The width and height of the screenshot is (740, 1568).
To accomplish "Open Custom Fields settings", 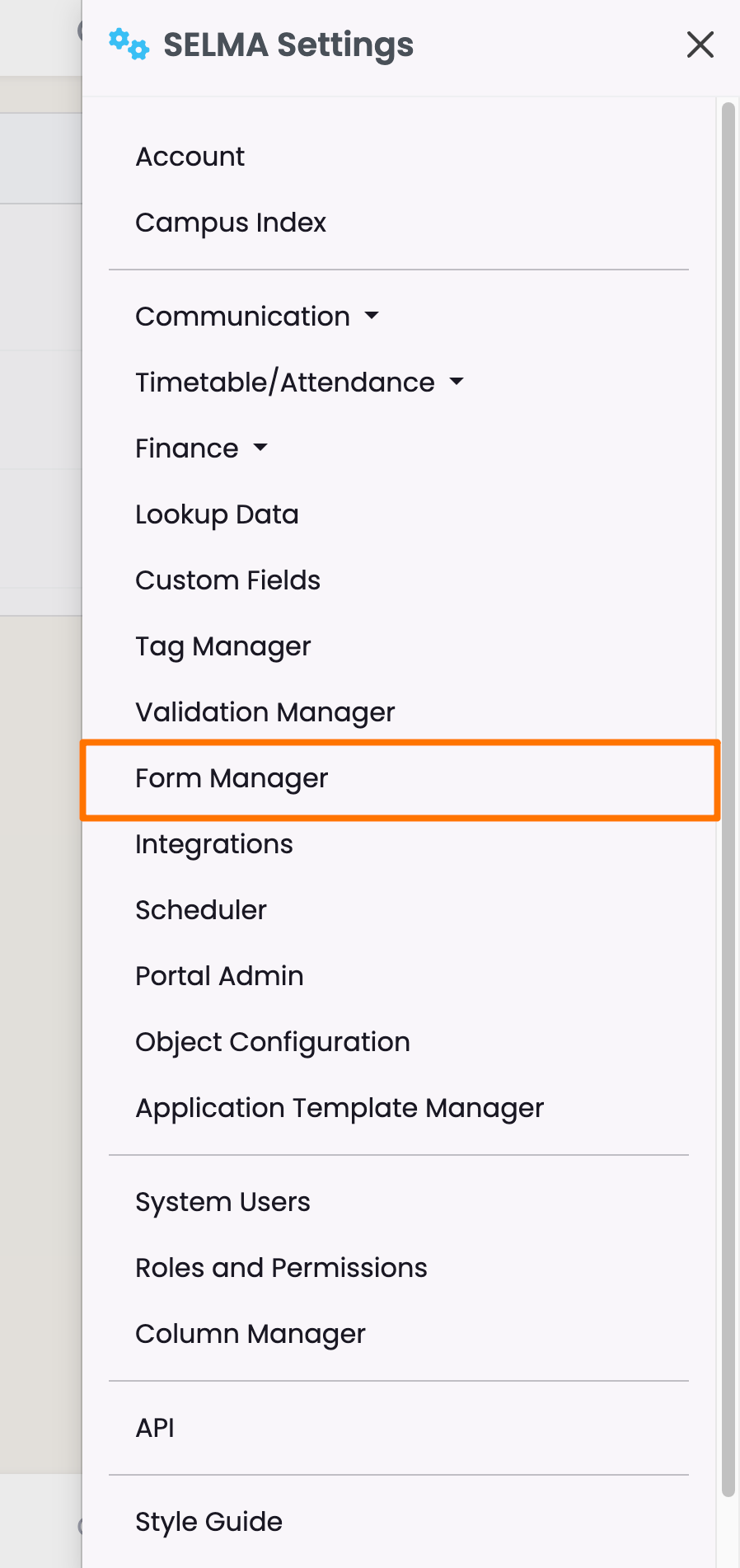I will click(227, 580).
